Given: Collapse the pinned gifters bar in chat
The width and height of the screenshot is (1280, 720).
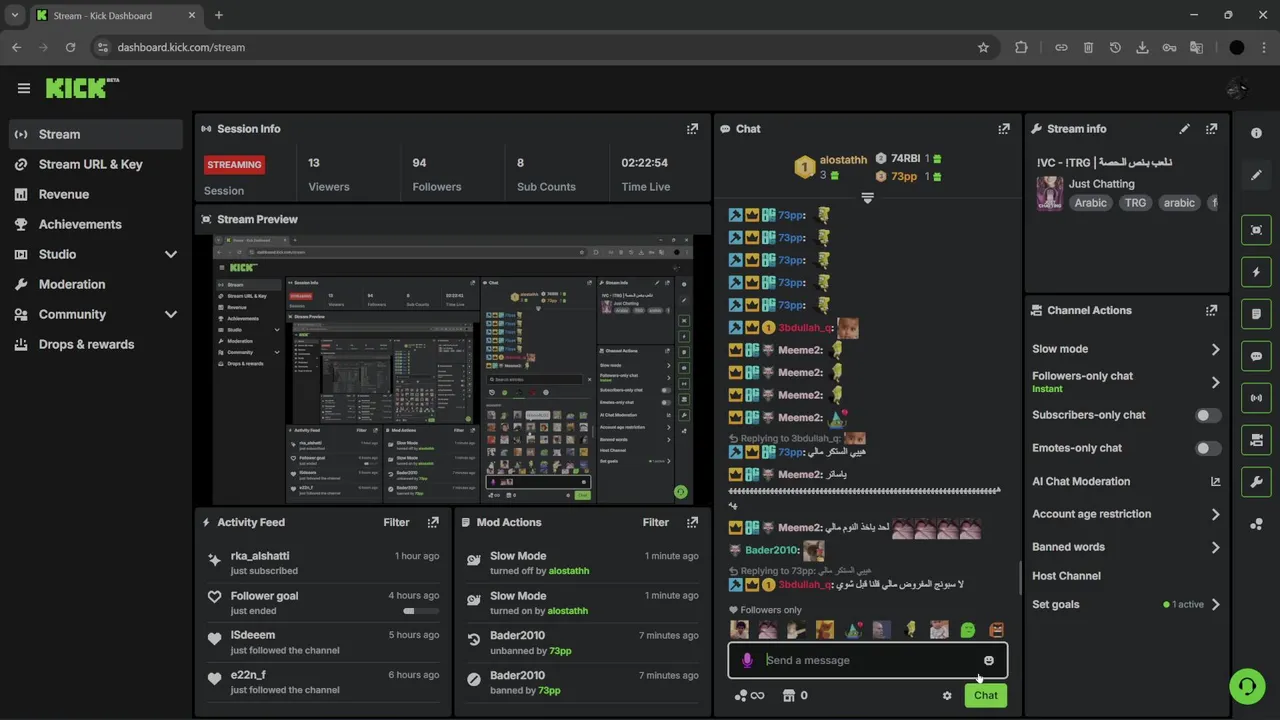Looking at the screenshot, I should (868, 198).
